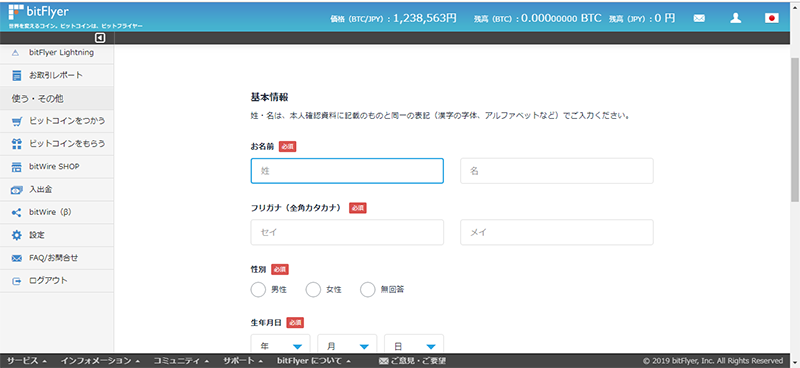The image size is (800, 368).
Task: Go to お取引レポート in sidebar
Action: point(56,76)
